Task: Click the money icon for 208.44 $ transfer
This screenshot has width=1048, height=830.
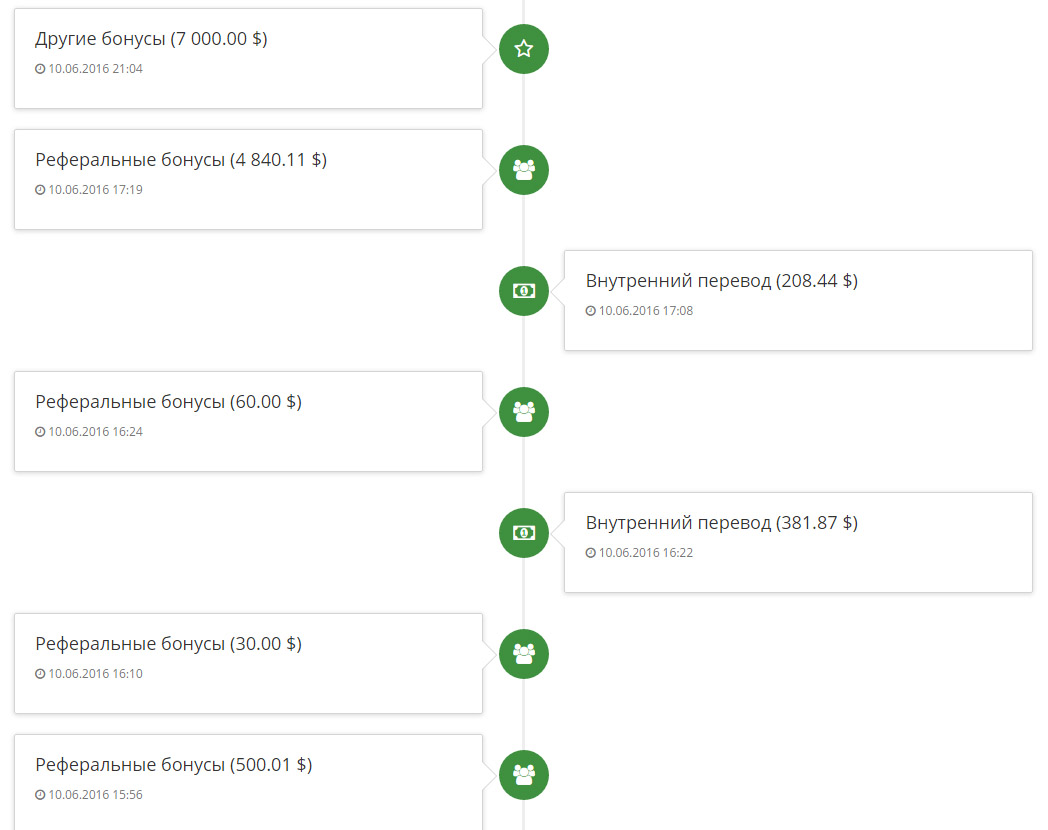Action: [524, 291]
